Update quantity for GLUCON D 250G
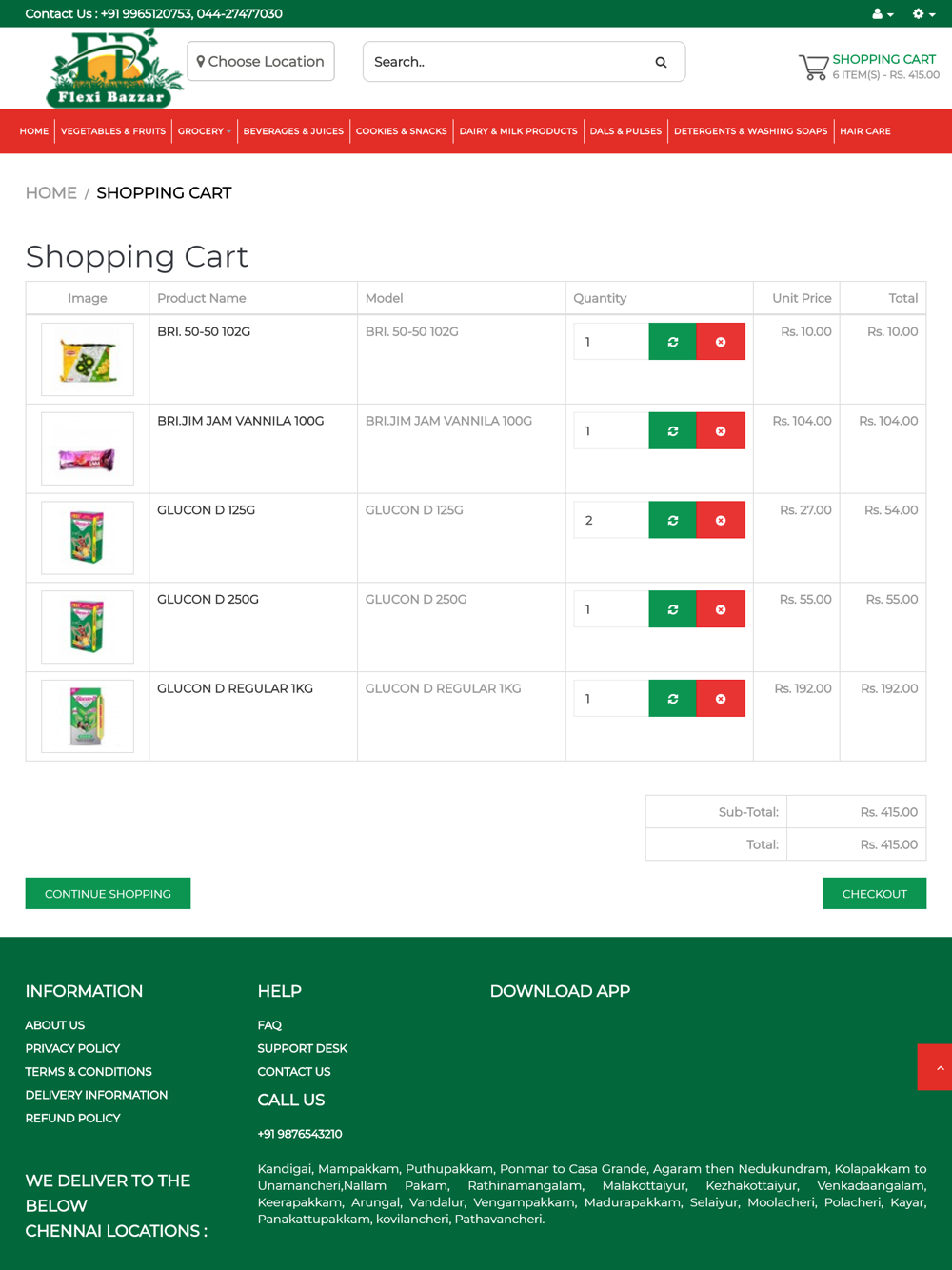 673,609
